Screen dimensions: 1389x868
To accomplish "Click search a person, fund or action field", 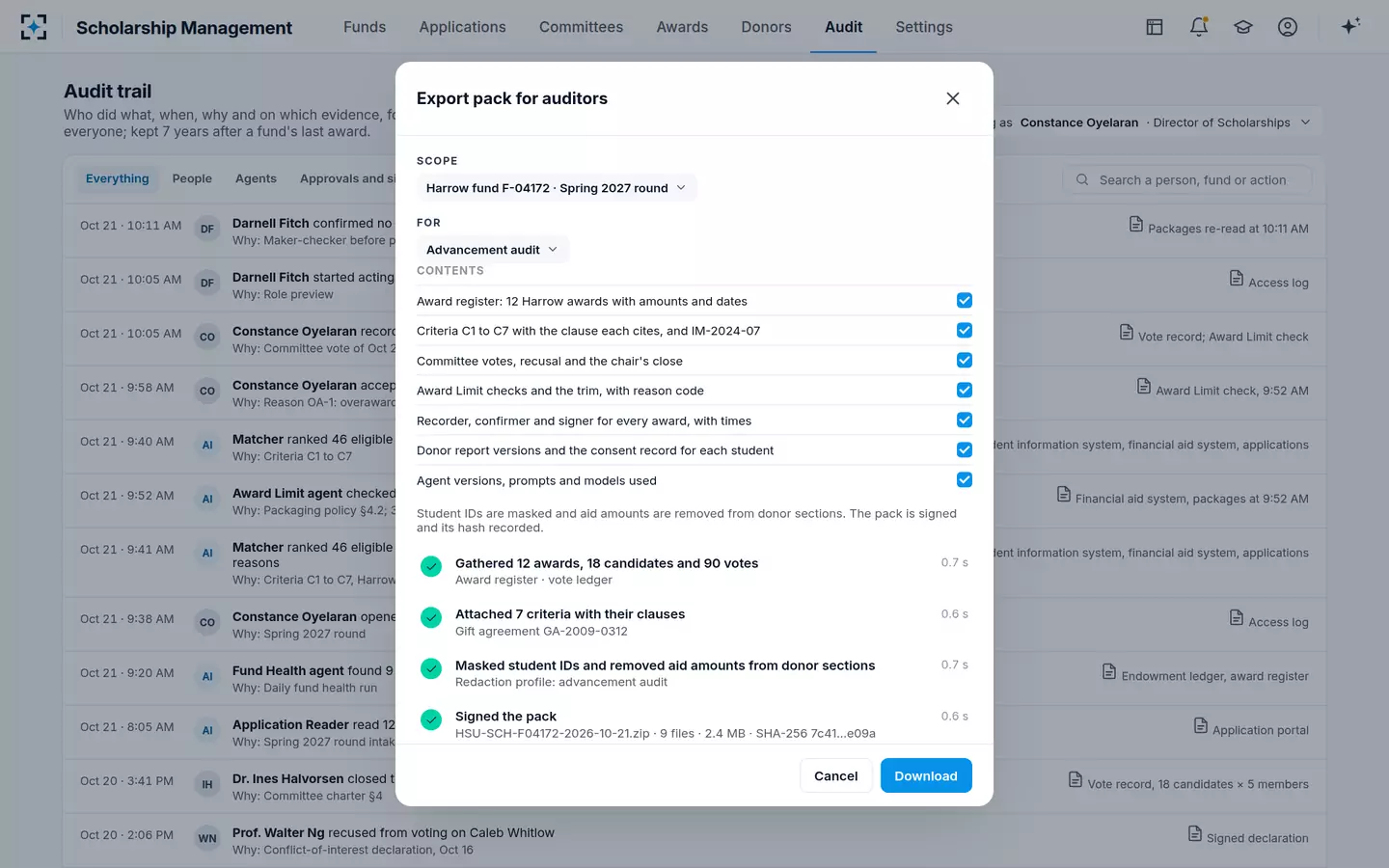I will click(x=1187, y=179).
